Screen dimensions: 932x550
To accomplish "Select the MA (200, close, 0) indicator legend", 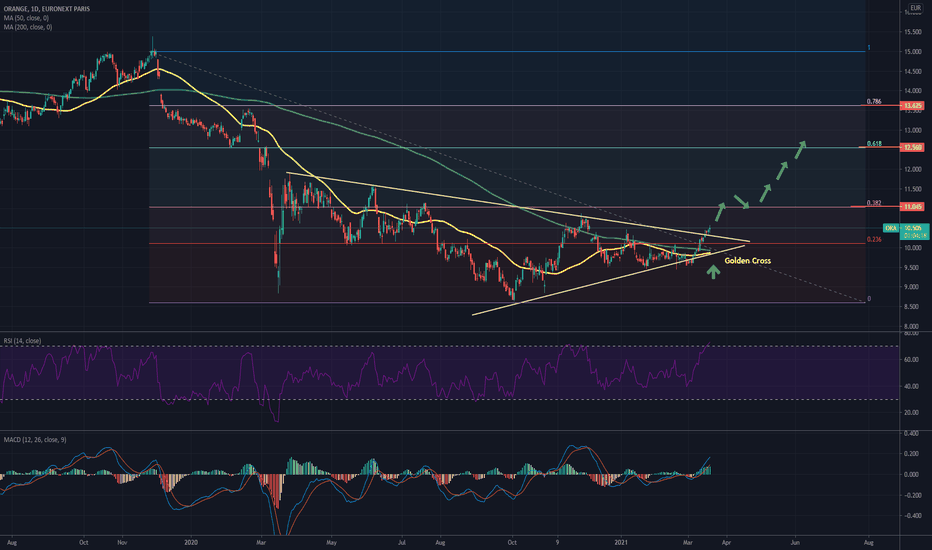I will pos(28,27).
